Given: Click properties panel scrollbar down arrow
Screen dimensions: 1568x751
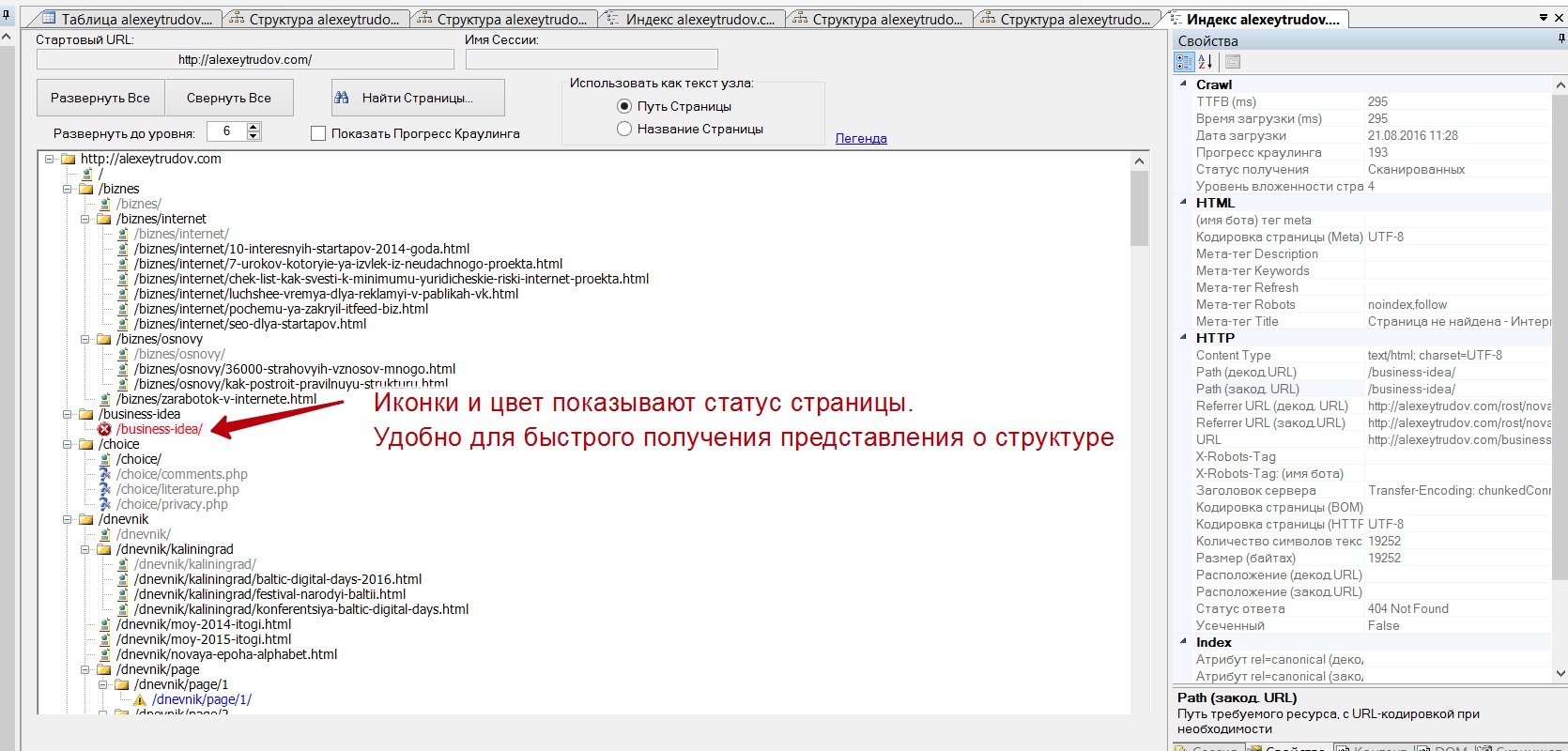Looking at the screenshot, I should 1560,674.
